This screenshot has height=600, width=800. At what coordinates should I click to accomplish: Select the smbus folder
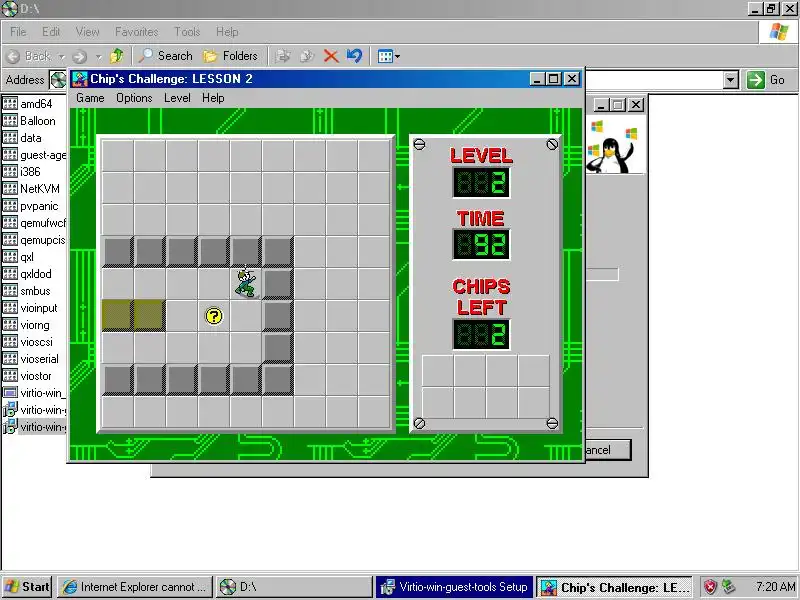(x=27, y=291)
